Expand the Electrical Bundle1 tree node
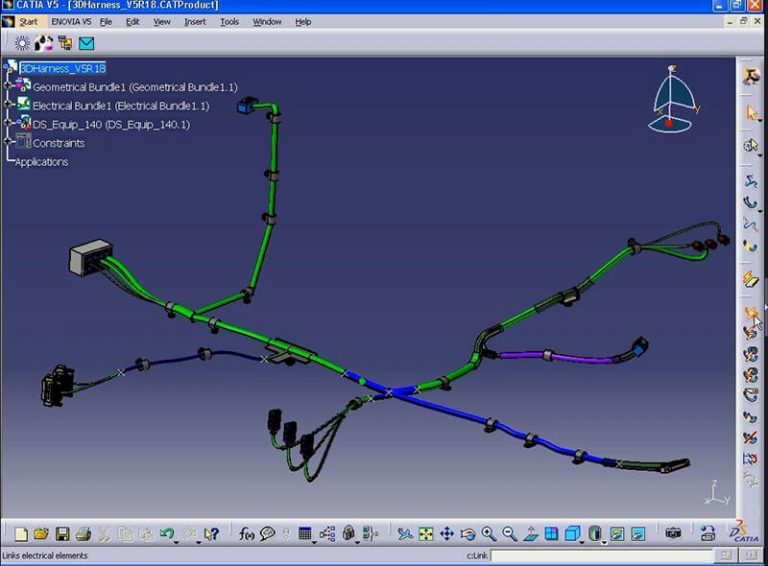 pos(8,105)
